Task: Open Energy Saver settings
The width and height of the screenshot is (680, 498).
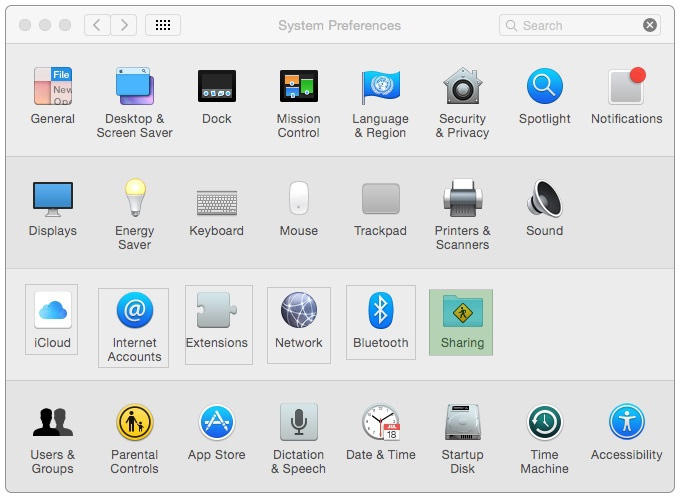Action: tap(134, 214)
